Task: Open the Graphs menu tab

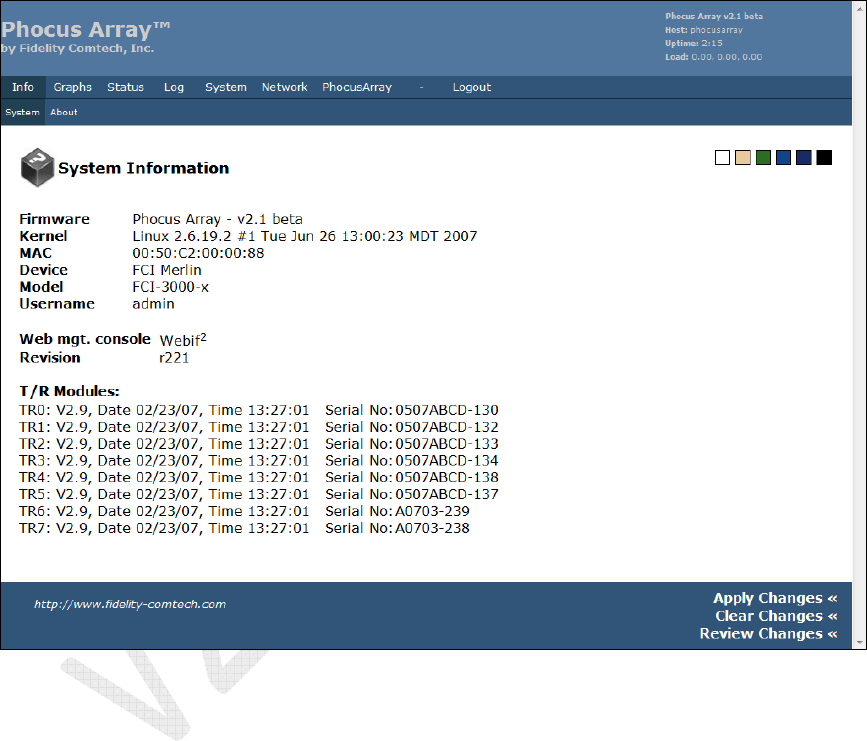Action: [x=72, y=87]
